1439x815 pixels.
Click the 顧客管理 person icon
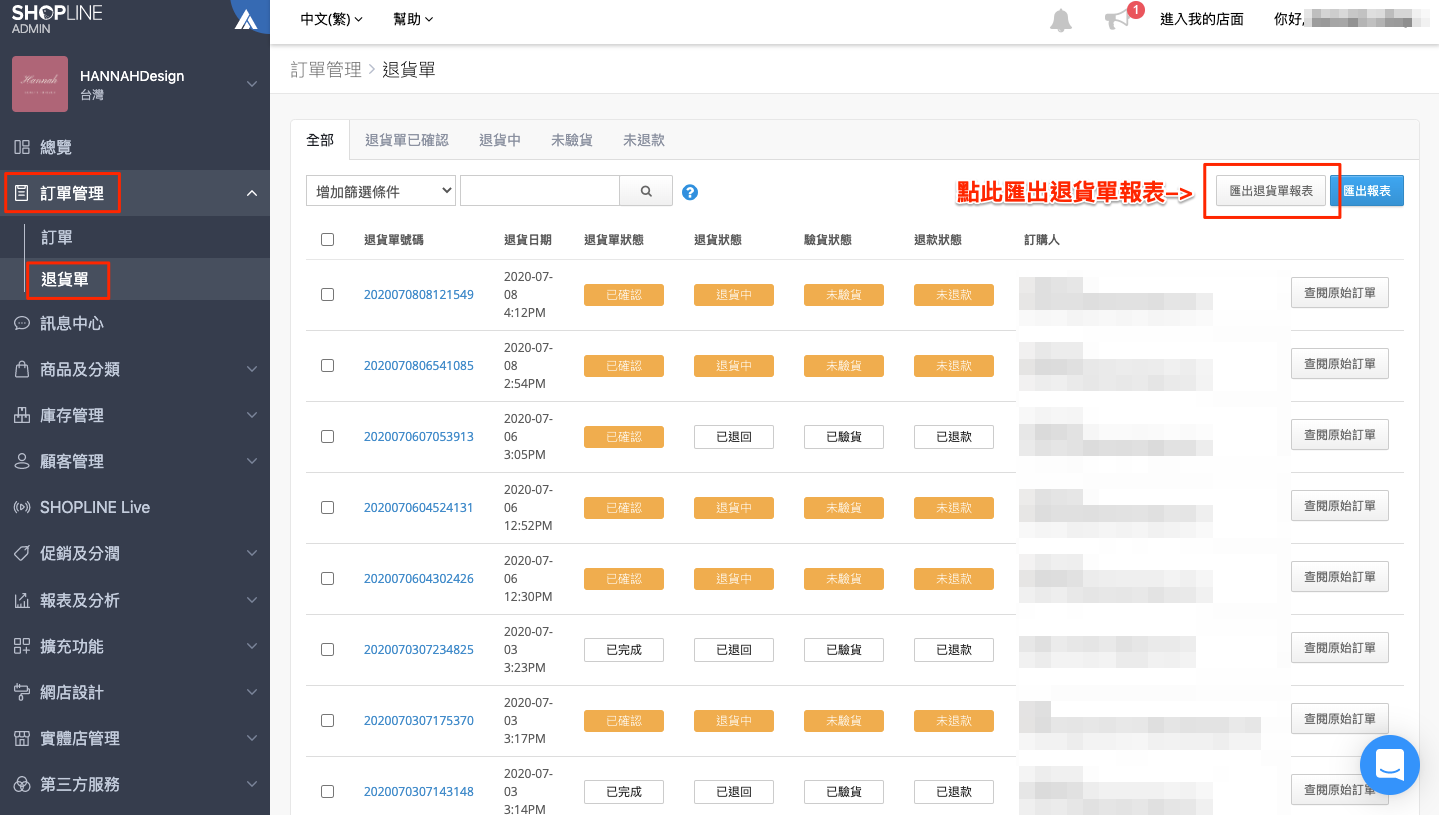[x=22, y=461]
